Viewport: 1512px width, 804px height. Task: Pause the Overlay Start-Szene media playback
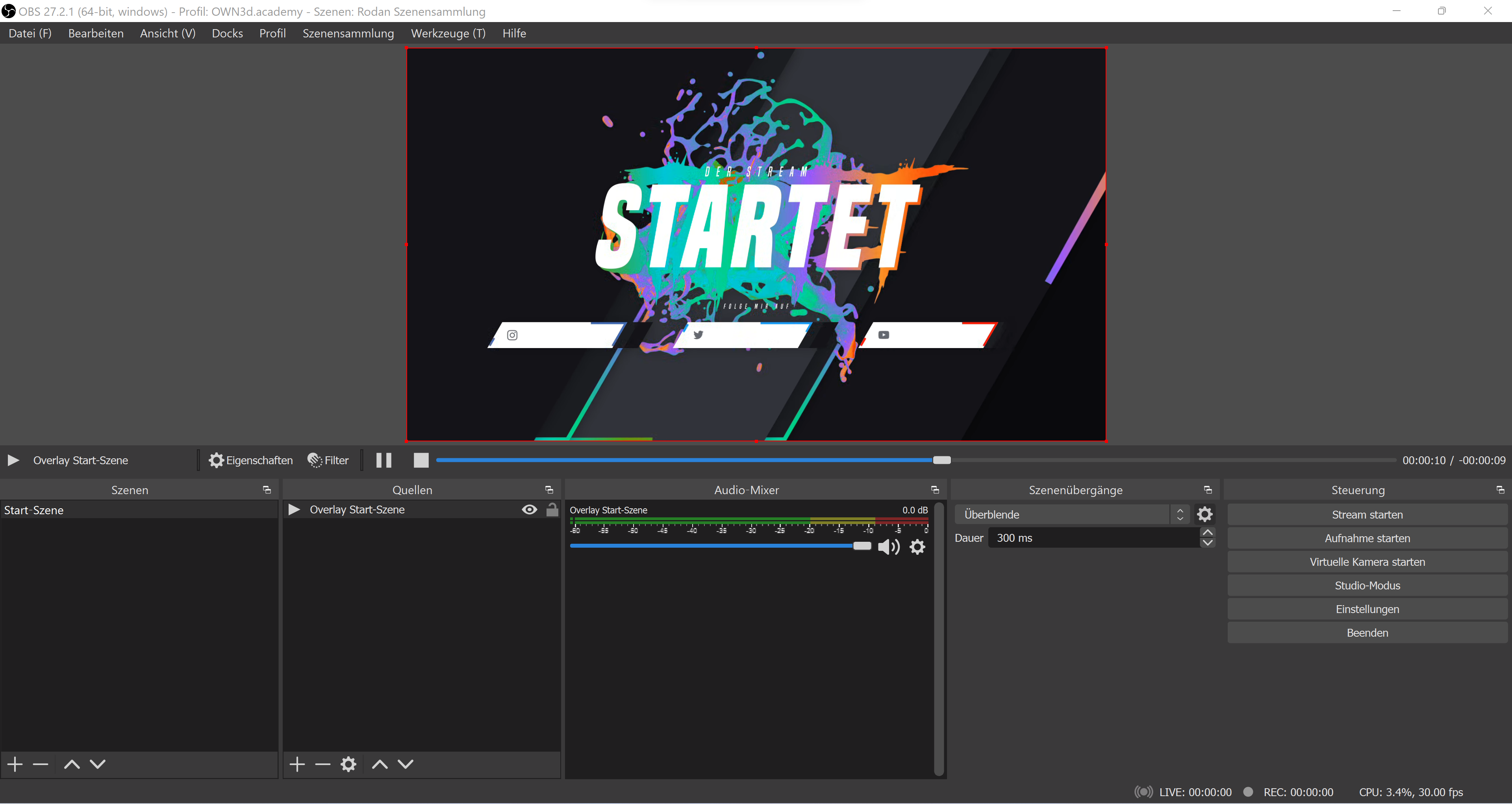pos(384,460)
